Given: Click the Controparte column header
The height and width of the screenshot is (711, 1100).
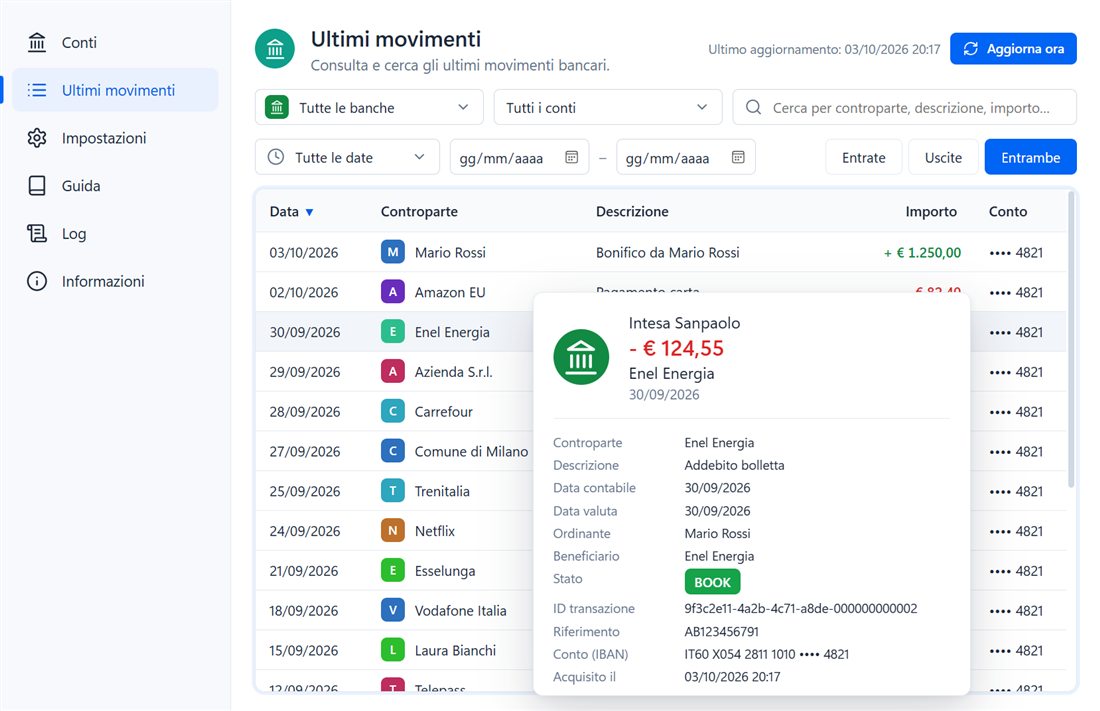Looking at the screenshot, I should click(x=419, y=211).
